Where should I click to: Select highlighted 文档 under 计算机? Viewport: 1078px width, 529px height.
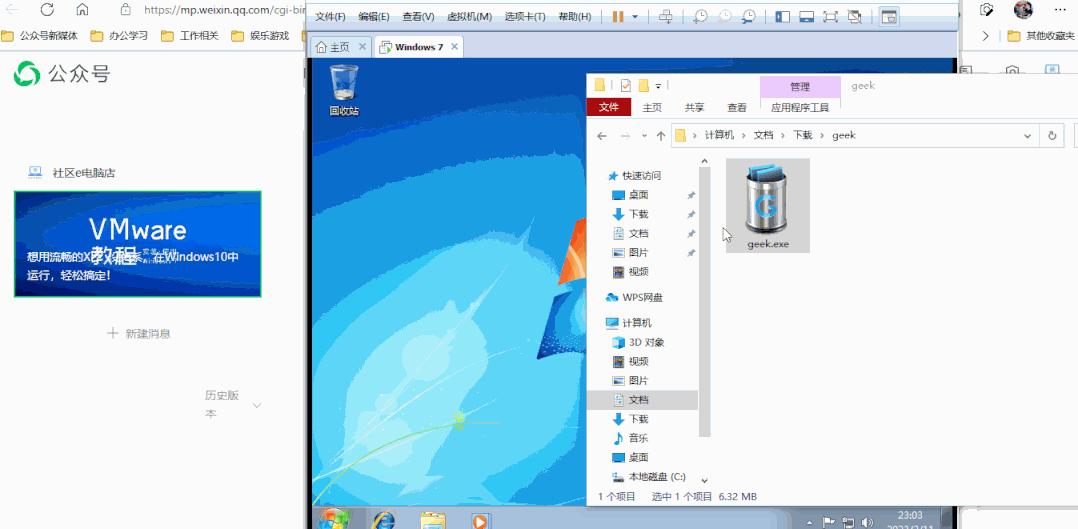[642, 400]
